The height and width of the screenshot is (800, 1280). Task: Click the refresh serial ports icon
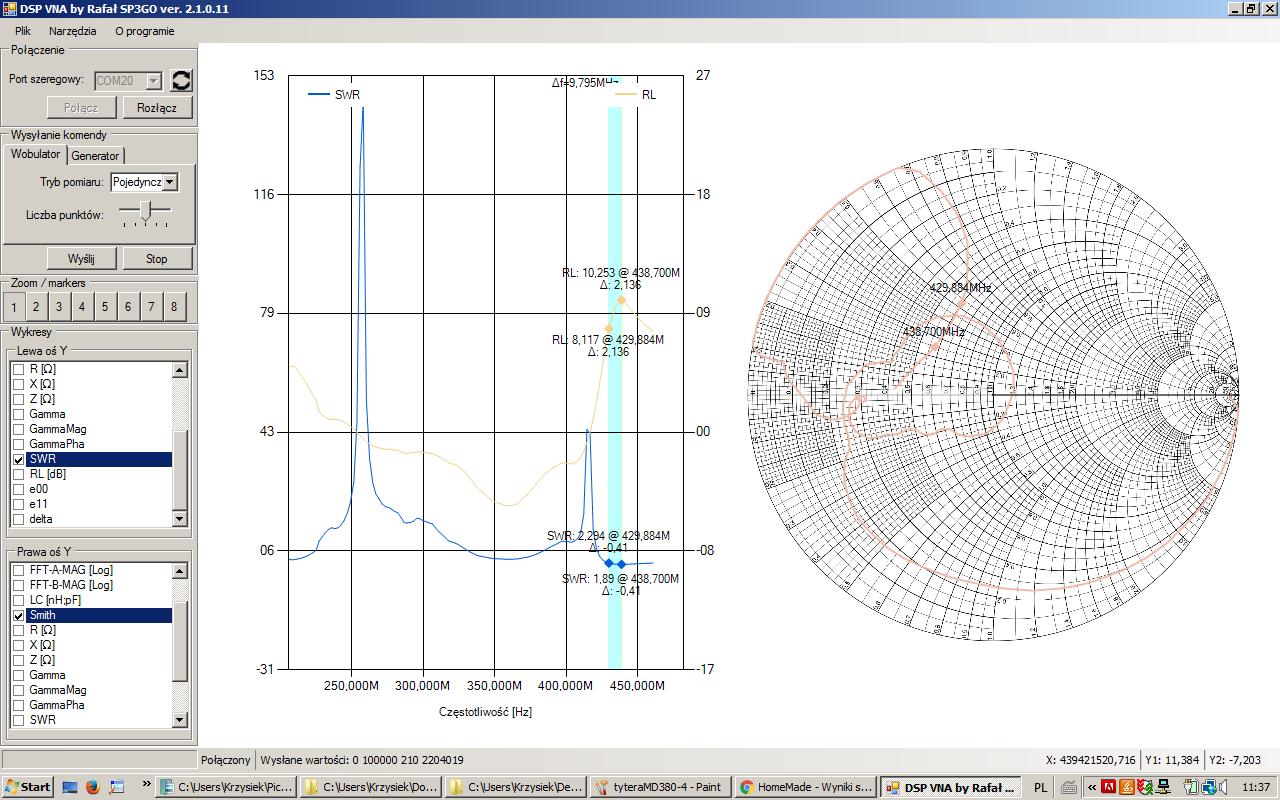(181, 81)
